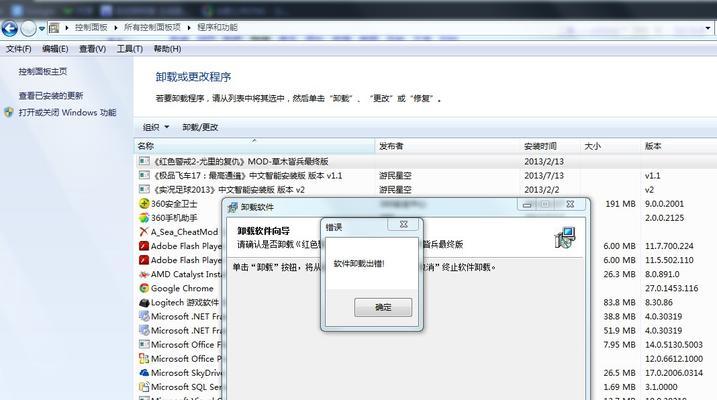The height and width of the screenshot is (400, 717).
Task: Open the 编辑(E) menu
Action: 55,49
